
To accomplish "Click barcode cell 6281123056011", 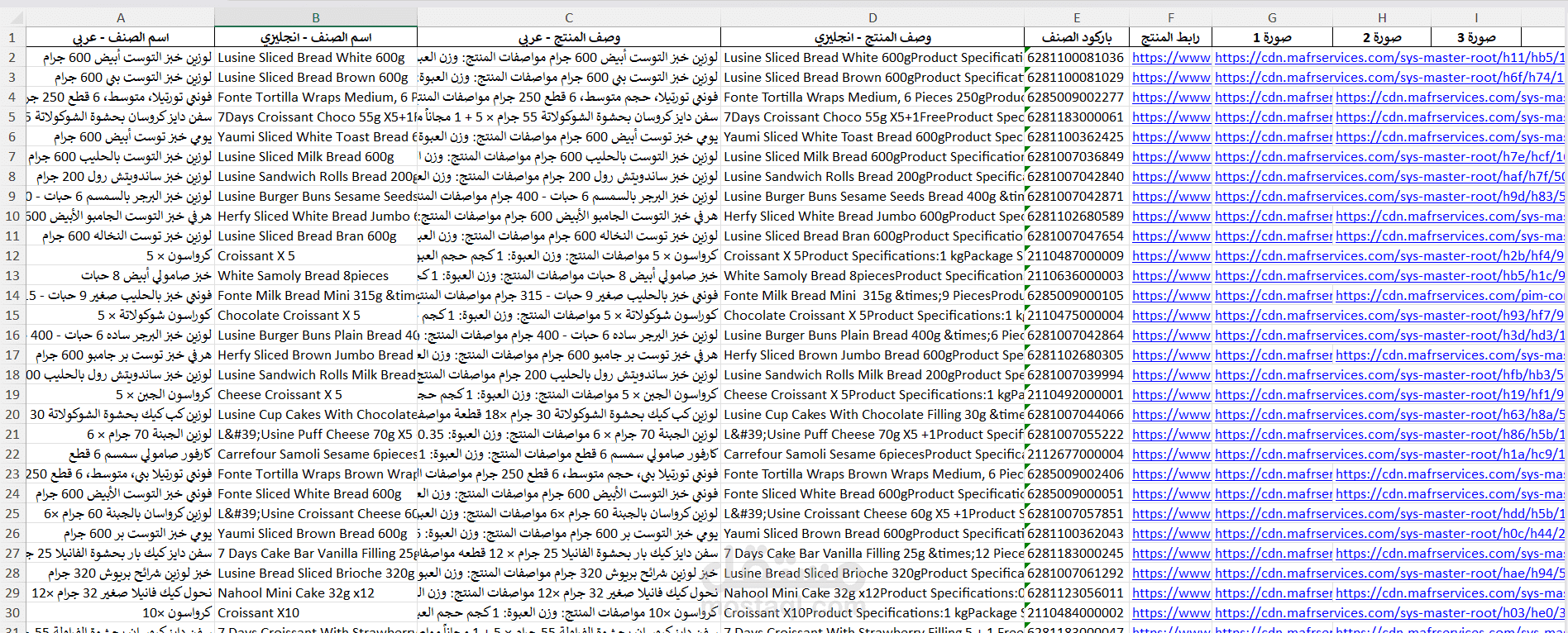I will (1077, 593).
